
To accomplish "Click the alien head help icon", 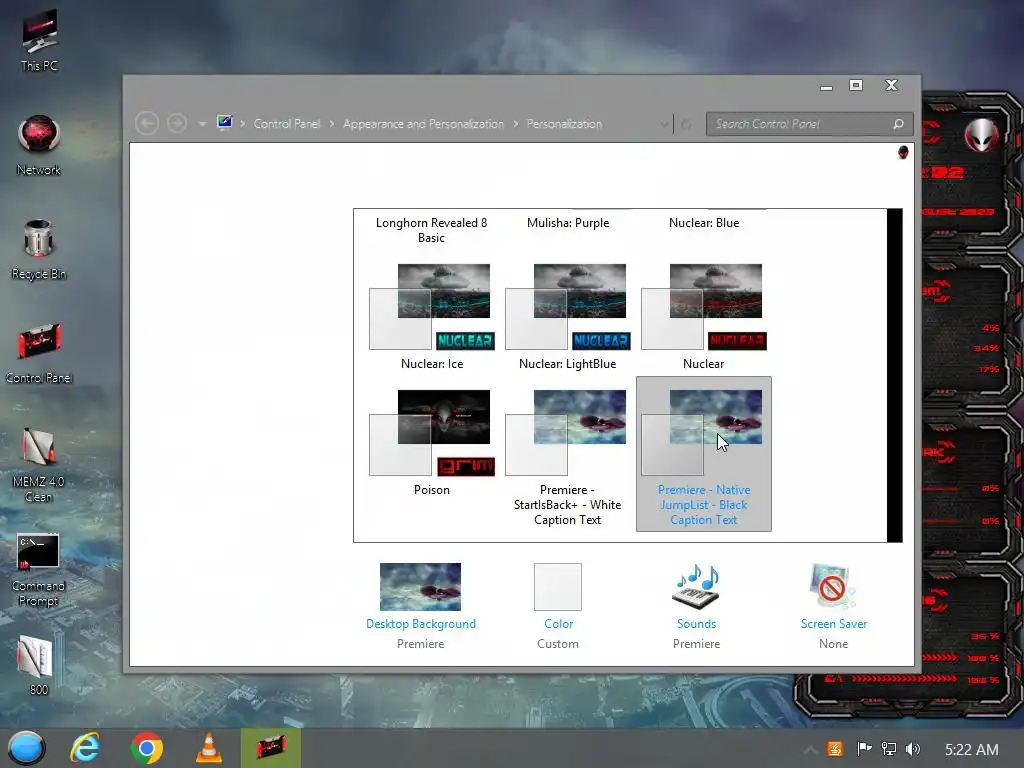I will (x=903, y=152).
